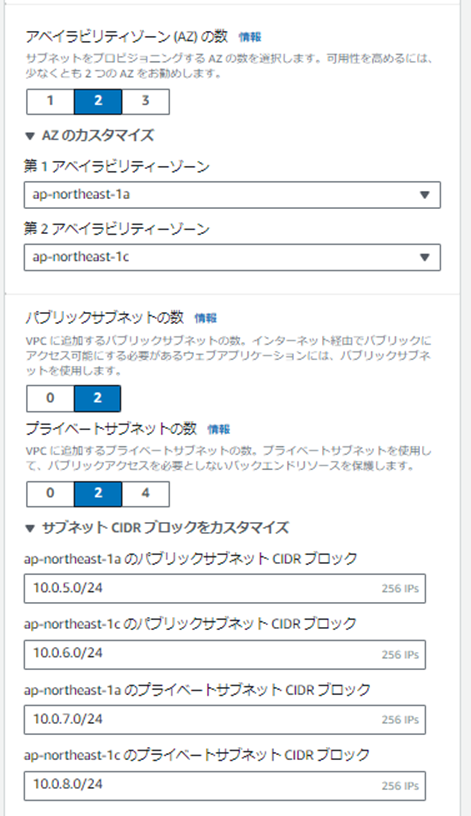The height and width of the screenshot is (816, 471).
Task: Click the 10.0.7.0/24 private subnet CIDR field
Action: pyautogui.click(x=225, y=720)
